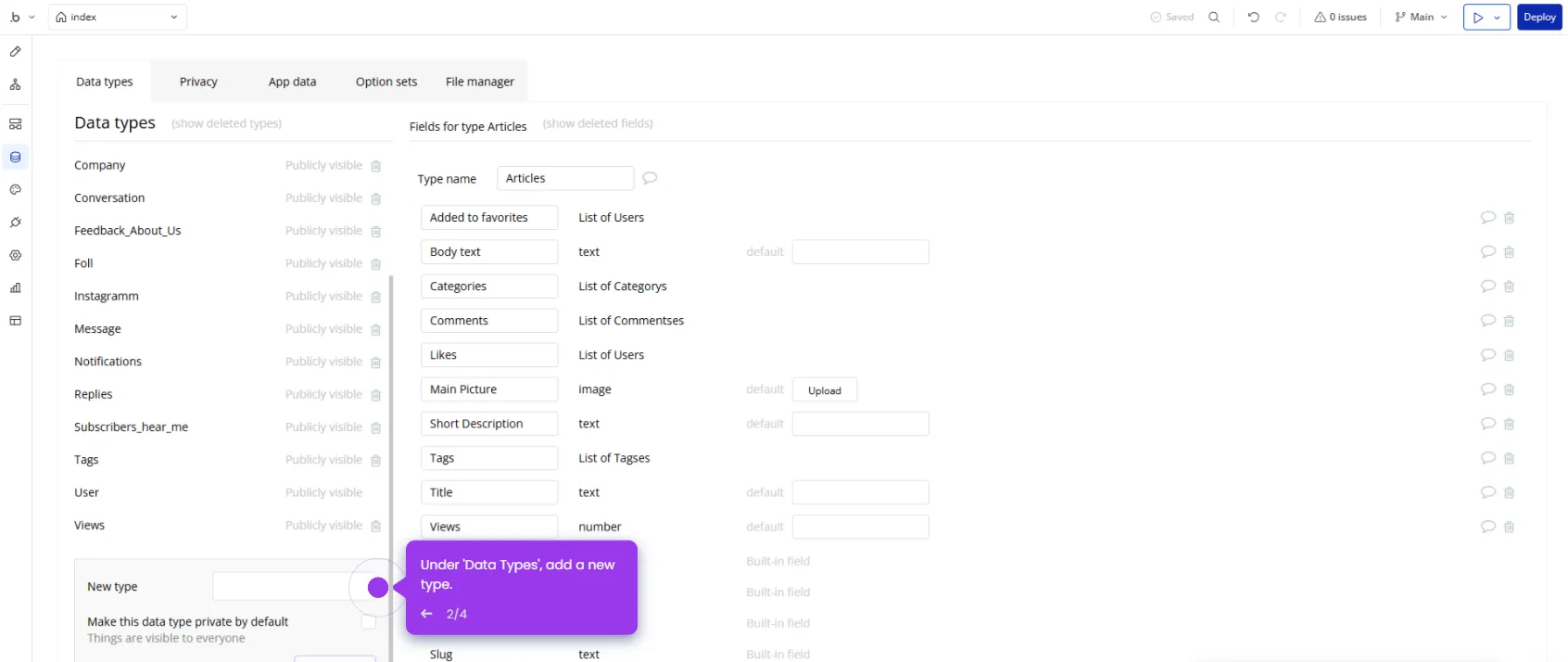Select the Message data type
Screen dimensions: 1568x662
click(97, 329)
